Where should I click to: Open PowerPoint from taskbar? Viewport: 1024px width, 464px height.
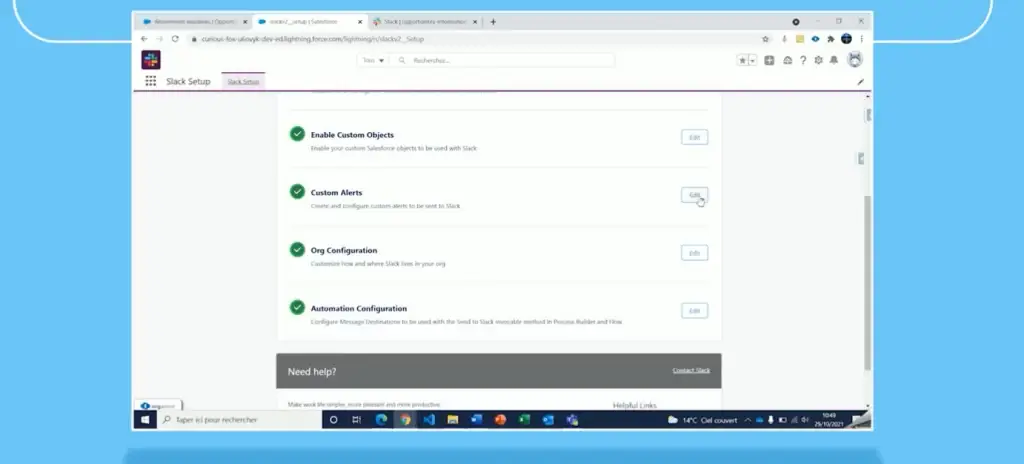pos(500,420)
